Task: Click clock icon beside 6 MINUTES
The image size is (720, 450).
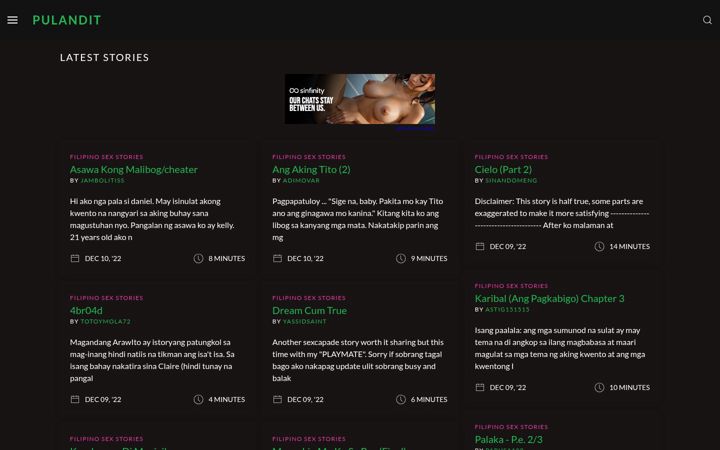Action: [x=400, y=399]
